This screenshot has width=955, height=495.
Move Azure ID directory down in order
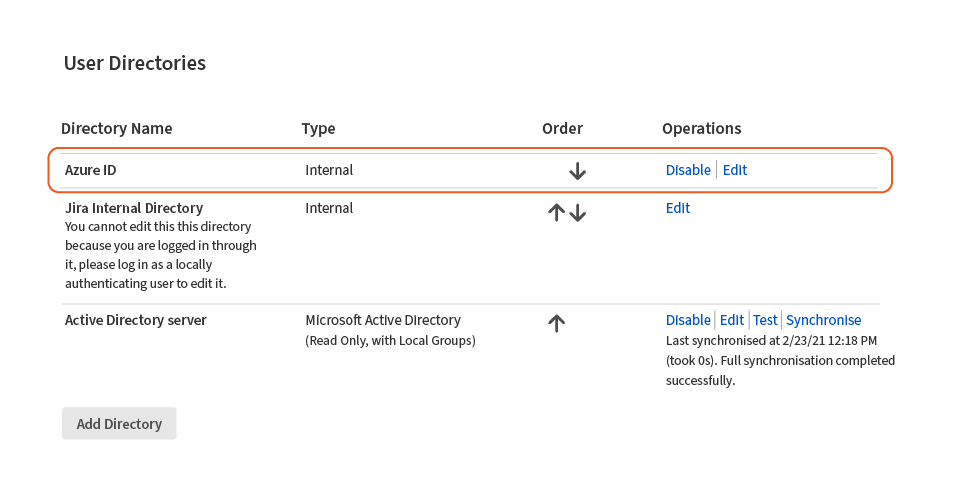[577, 171]
